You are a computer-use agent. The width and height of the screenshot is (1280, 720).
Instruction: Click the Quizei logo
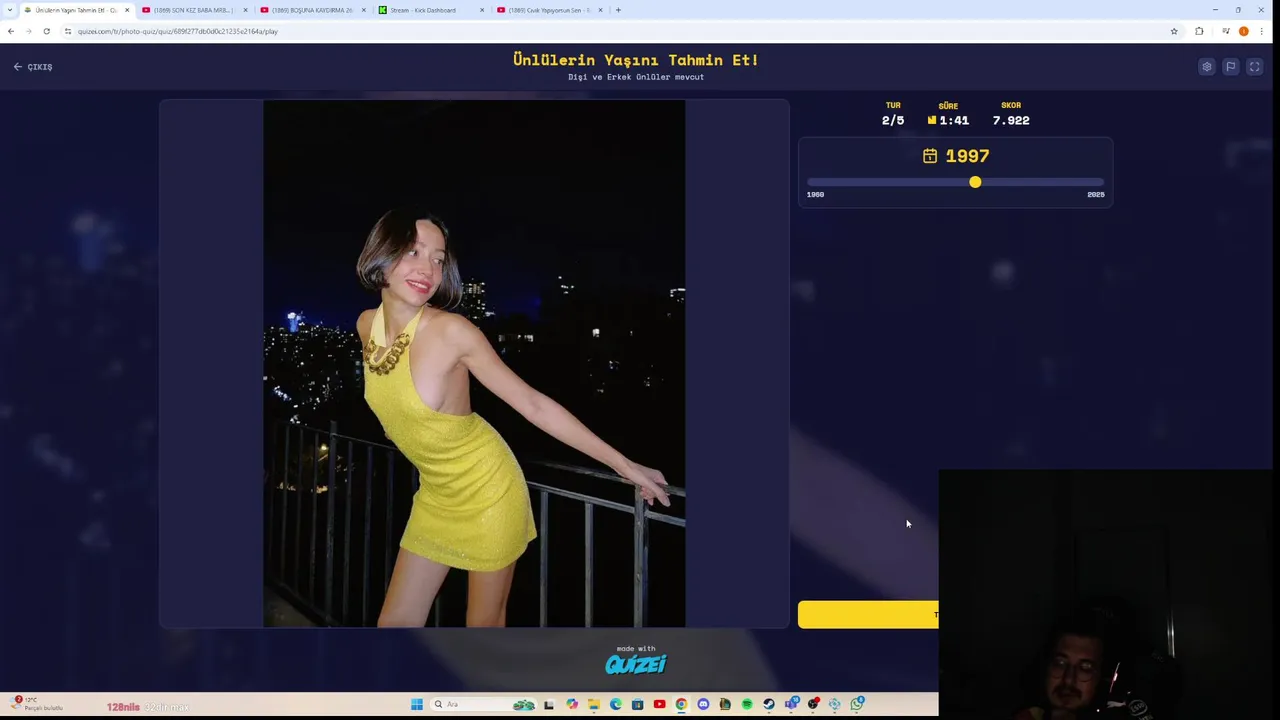pos(636,664)
